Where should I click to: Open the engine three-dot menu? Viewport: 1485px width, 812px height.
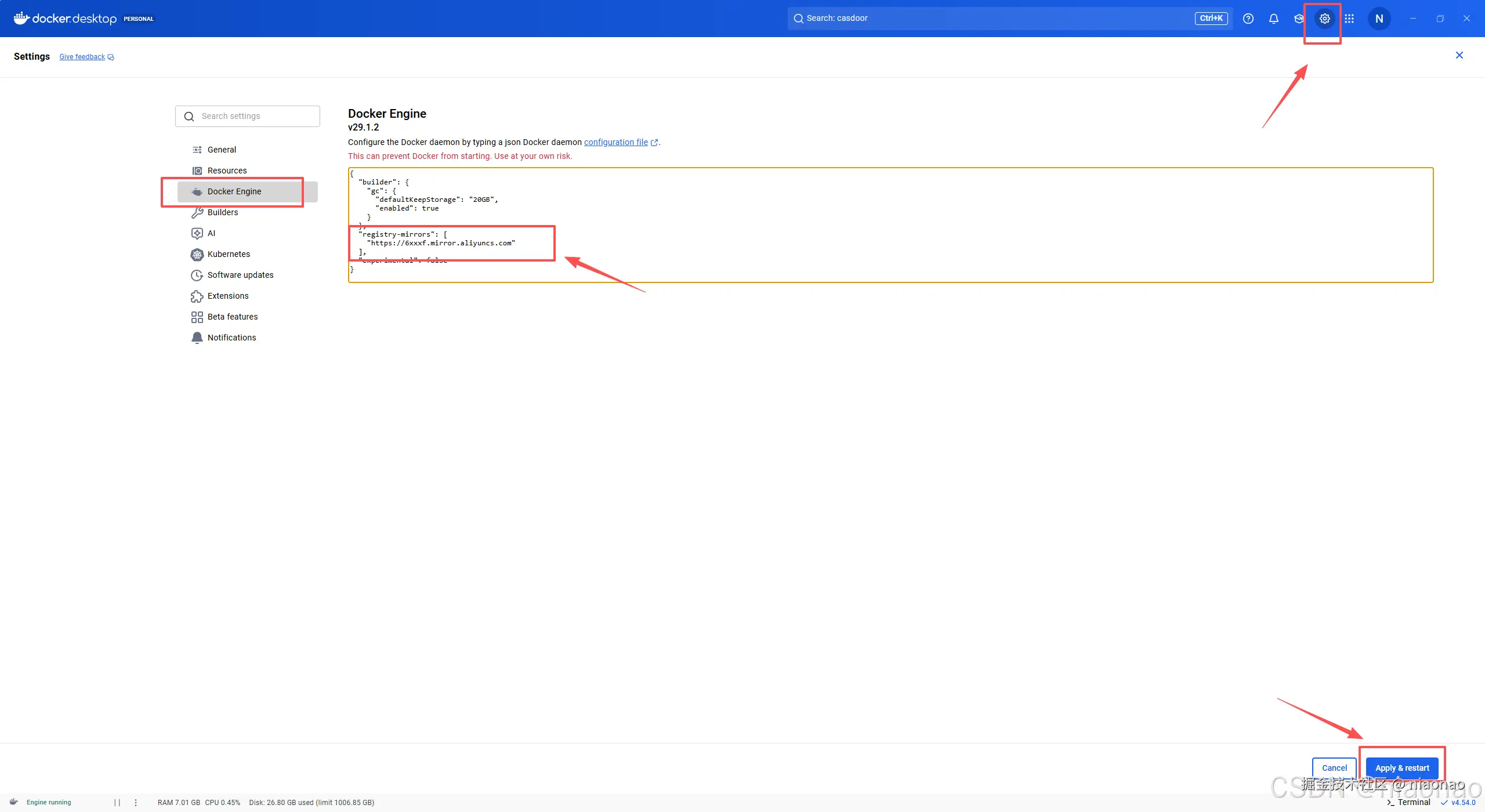(136, 803)
